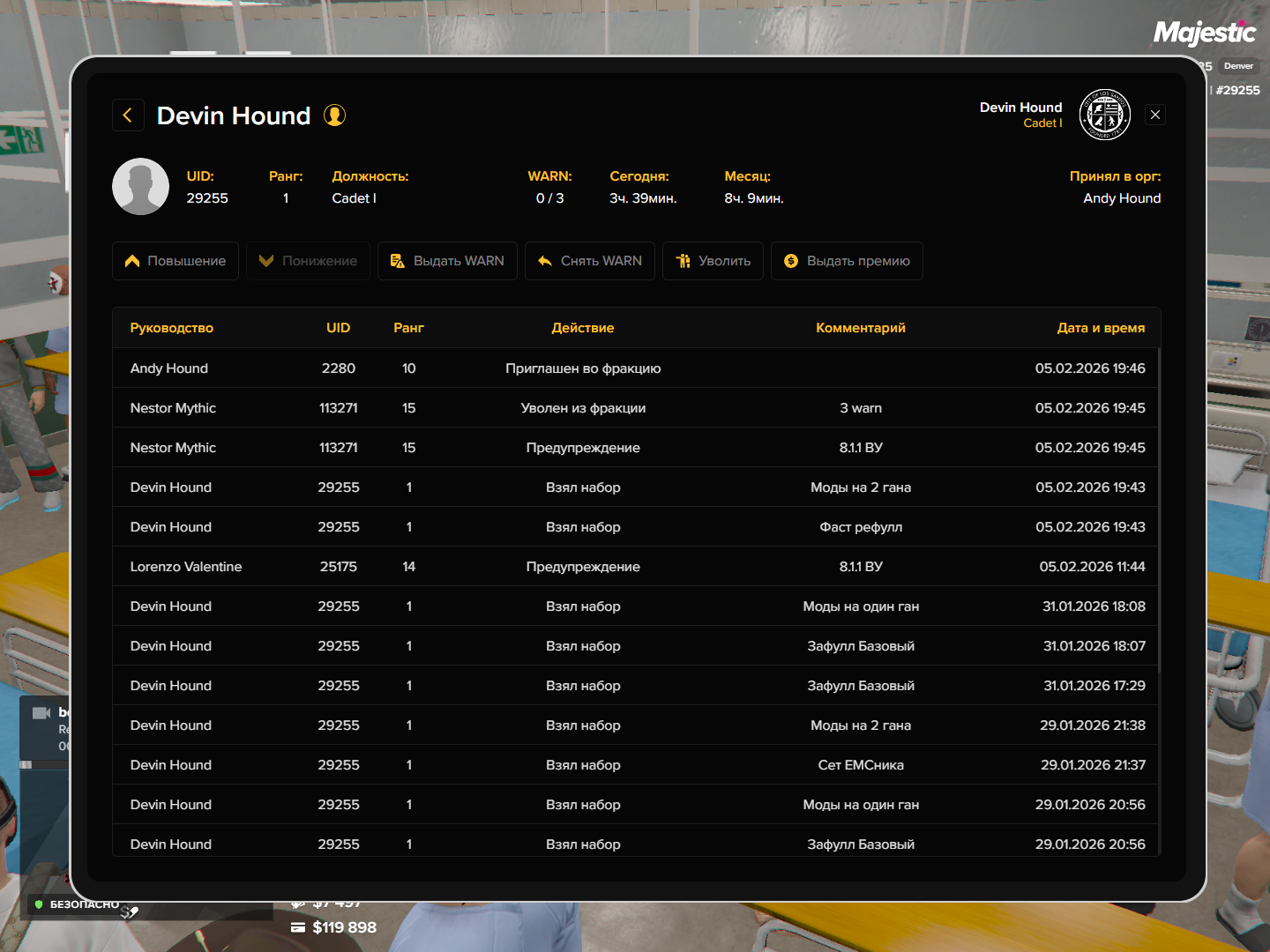The width and height of the screenshot is (1270, 952).
Task: Click the back arrow next to Devin Hound
Action: coord(128,115)
